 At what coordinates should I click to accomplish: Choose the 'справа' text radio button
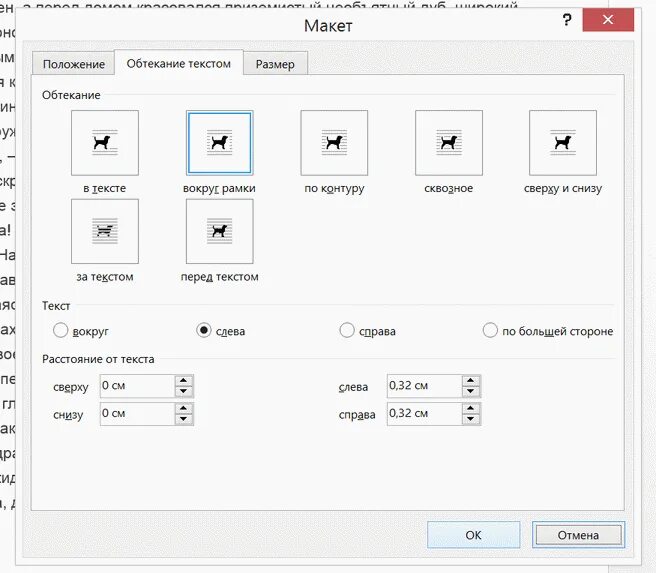347,330
